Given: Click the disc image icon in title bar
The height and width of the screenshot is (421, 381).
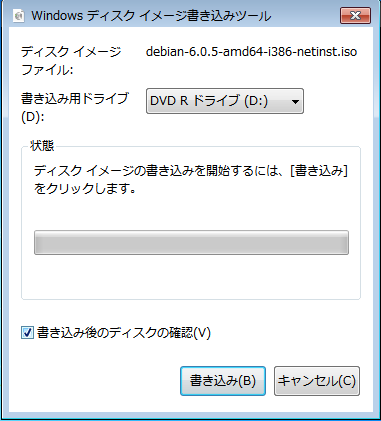Looking at the screenshot, I should coord(19,16).
